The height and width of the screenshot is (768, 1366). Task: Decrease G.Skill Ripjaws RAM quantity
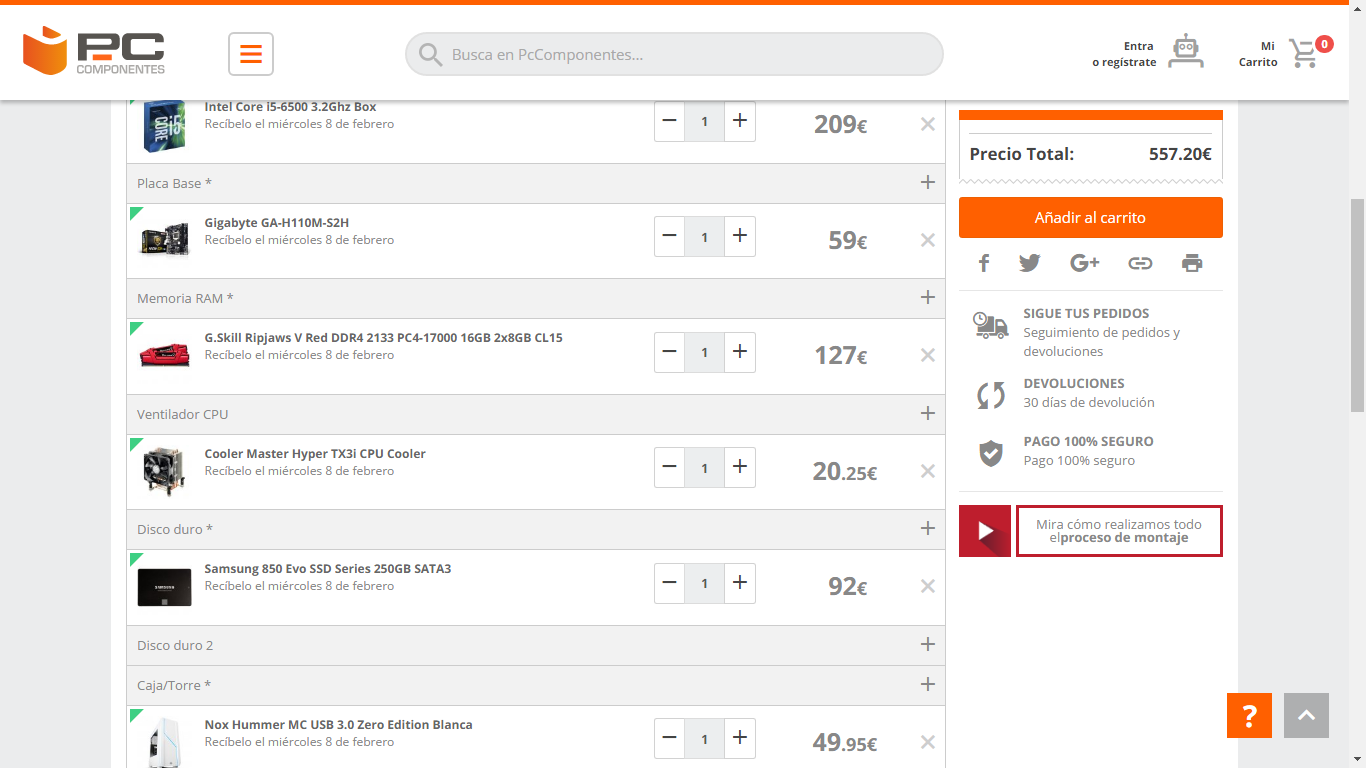[x=670, y=352]
